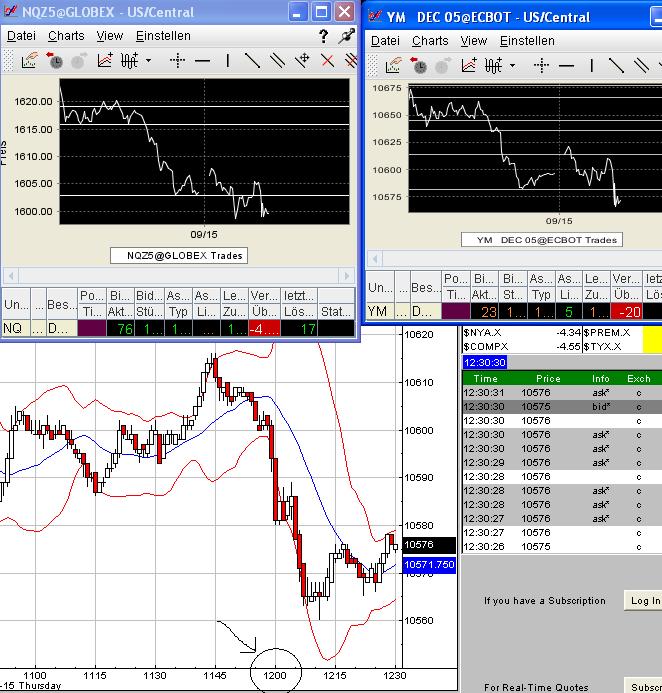Click the $NYA.X quote symbol
This screenshot has height=693, width=662.
pos(482,333)
